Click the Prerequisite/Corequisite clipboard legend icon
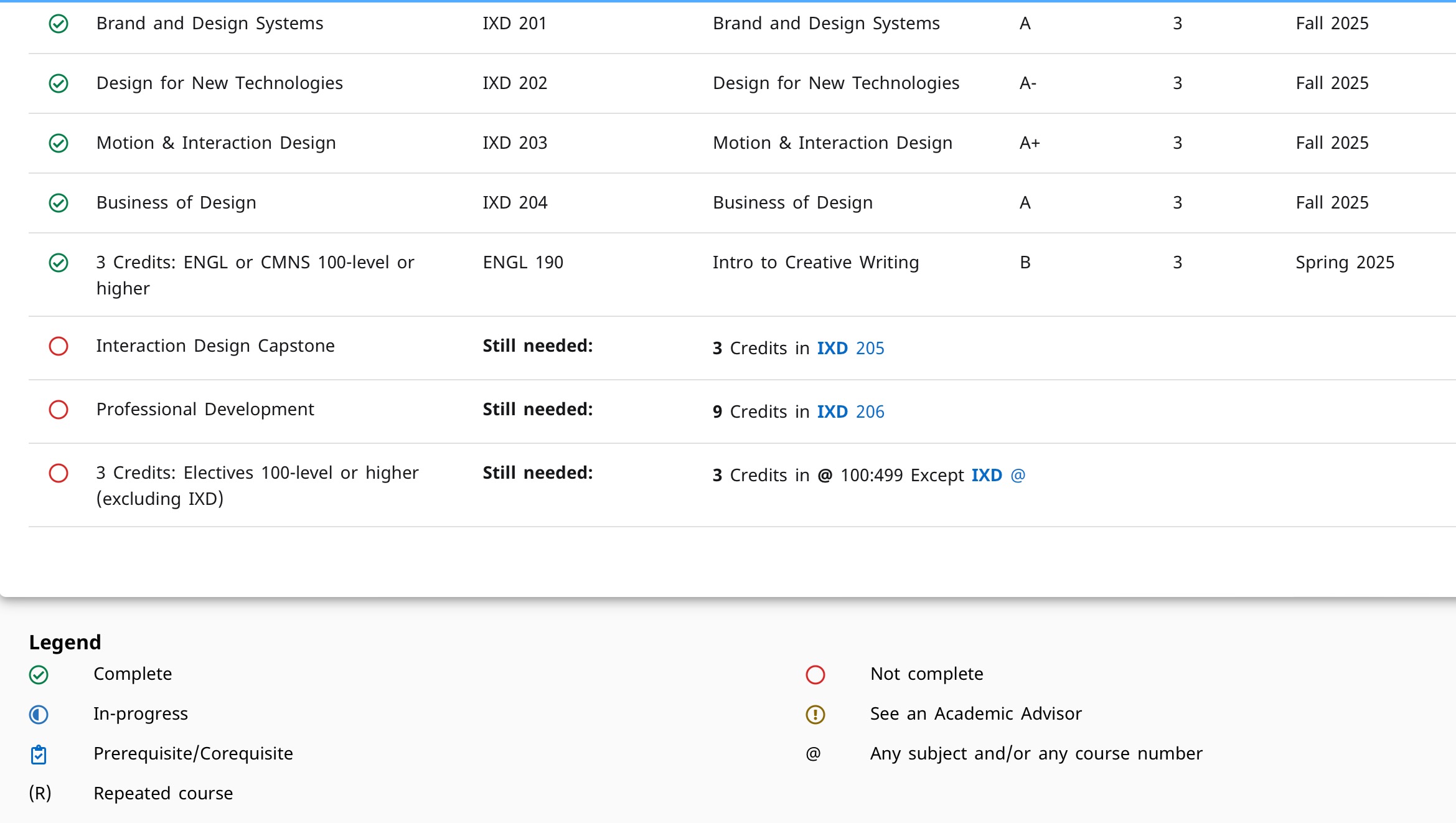The width and height of the screenshot is (1456, 823). (39, 755)
